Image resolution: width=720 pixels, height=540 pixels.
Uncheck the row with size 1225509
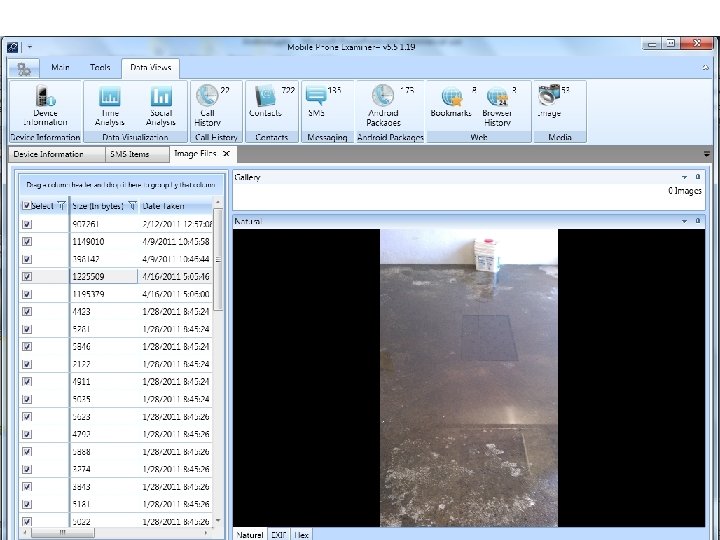click(x=27, y=276)
